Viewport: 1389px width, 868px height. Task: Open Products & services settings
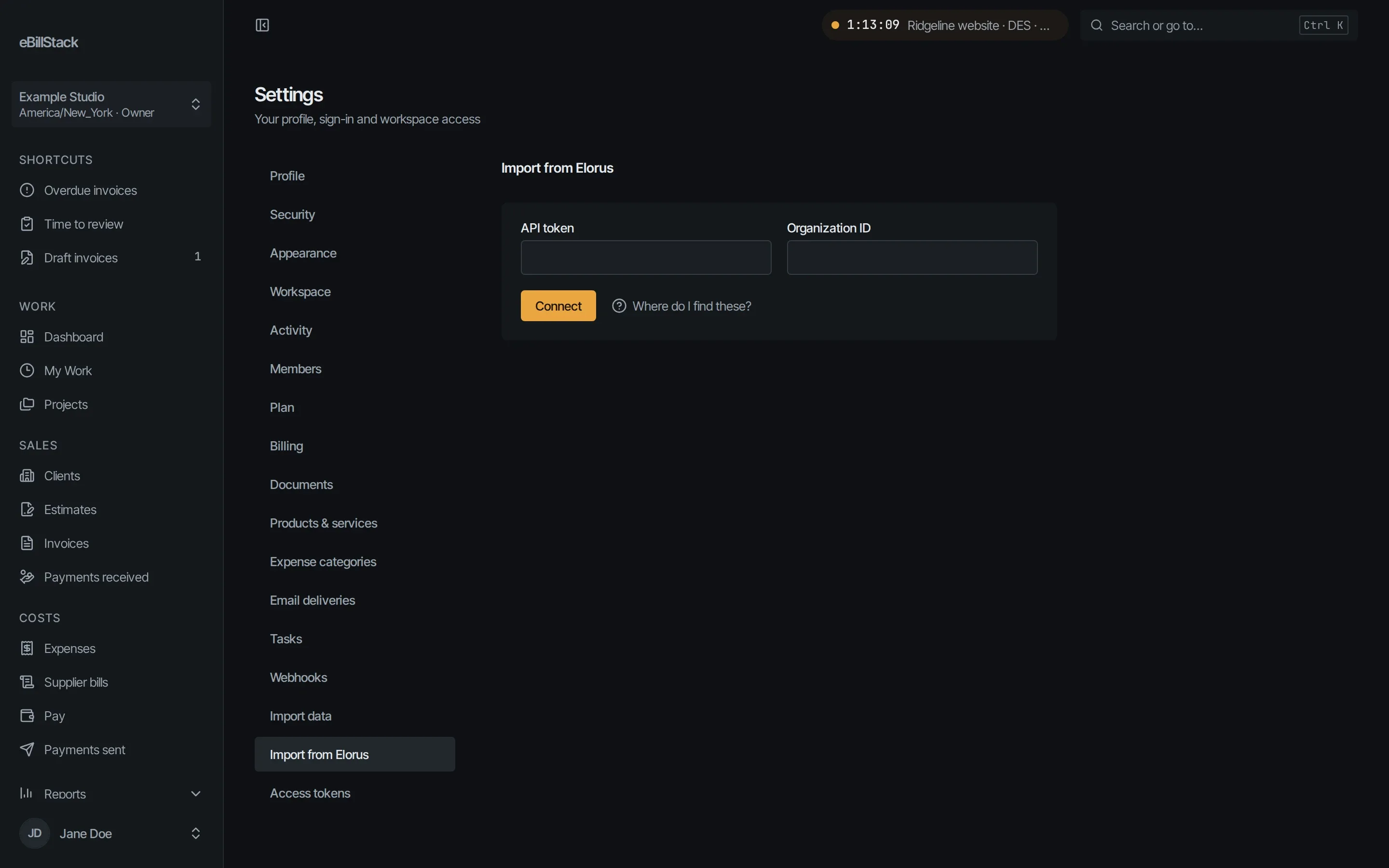point(354,523)
